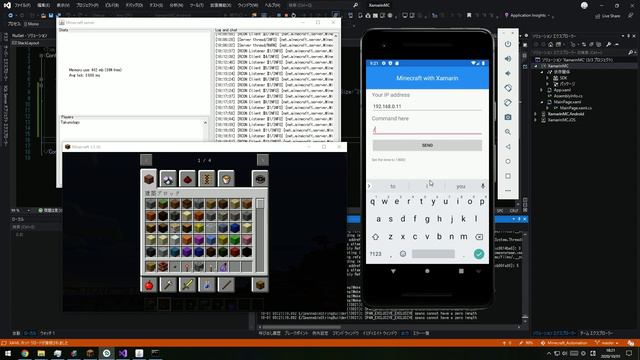The width and height of the screenshot is (640, 360).
Task: Tap the Android navigation home circle on phone
Action: tap(427, 271)
